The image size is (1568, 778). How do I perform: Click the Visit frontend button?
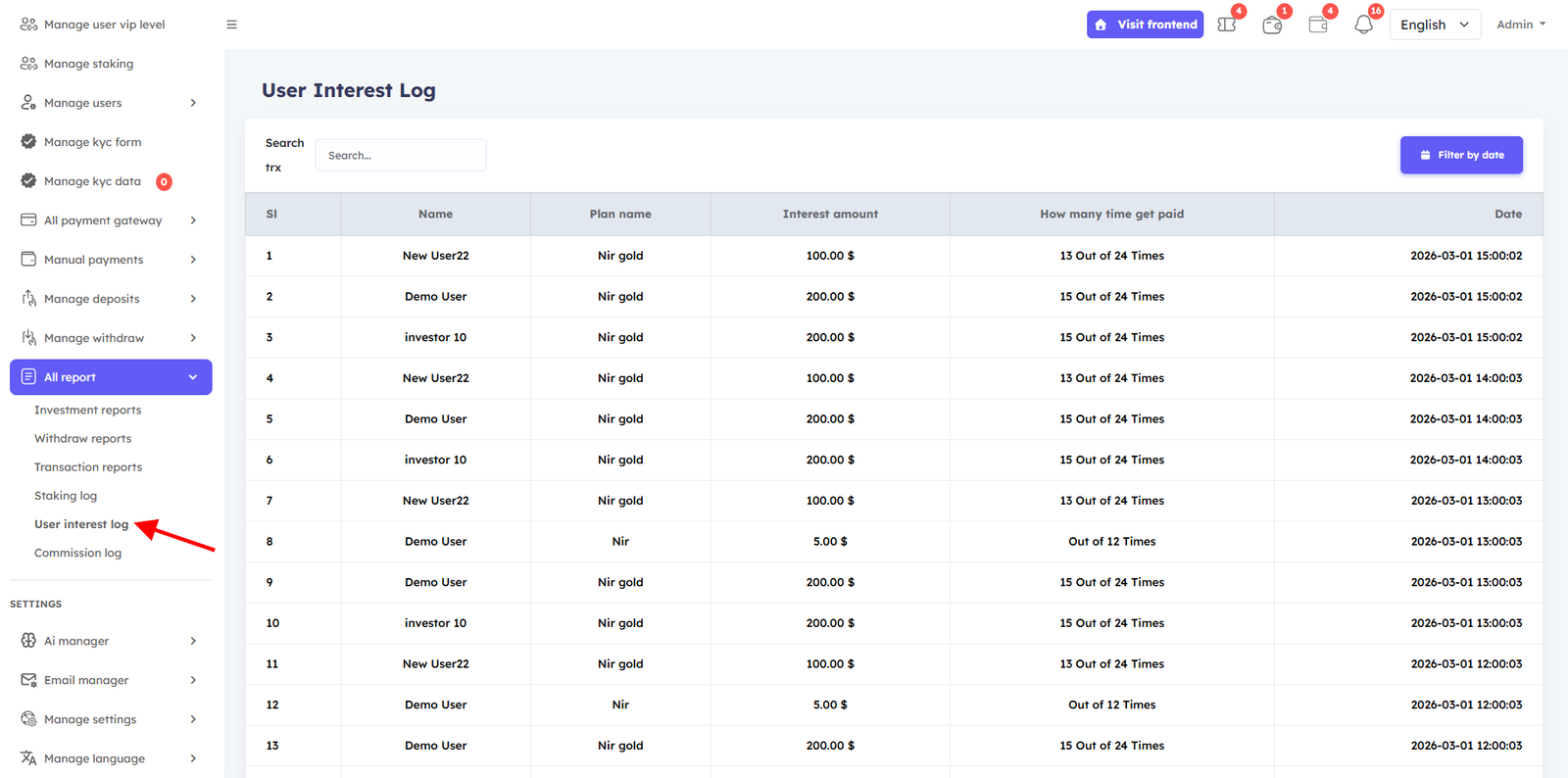point(1145,24)
